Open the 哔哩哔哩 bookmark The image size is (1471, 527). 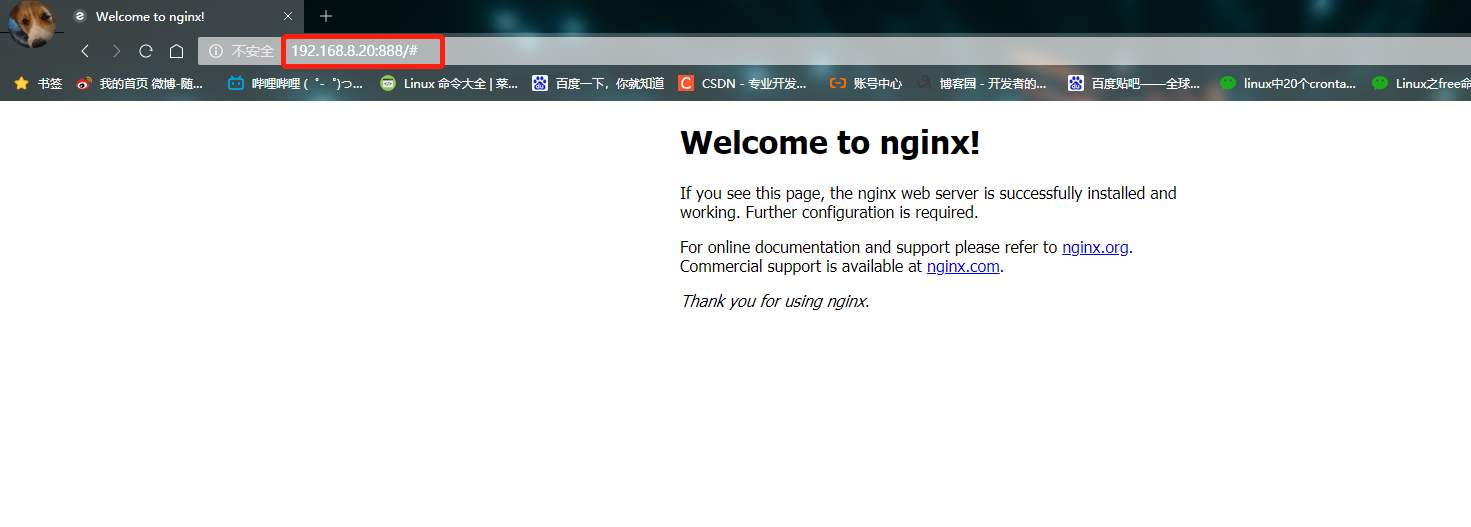(x=295, y=84)
